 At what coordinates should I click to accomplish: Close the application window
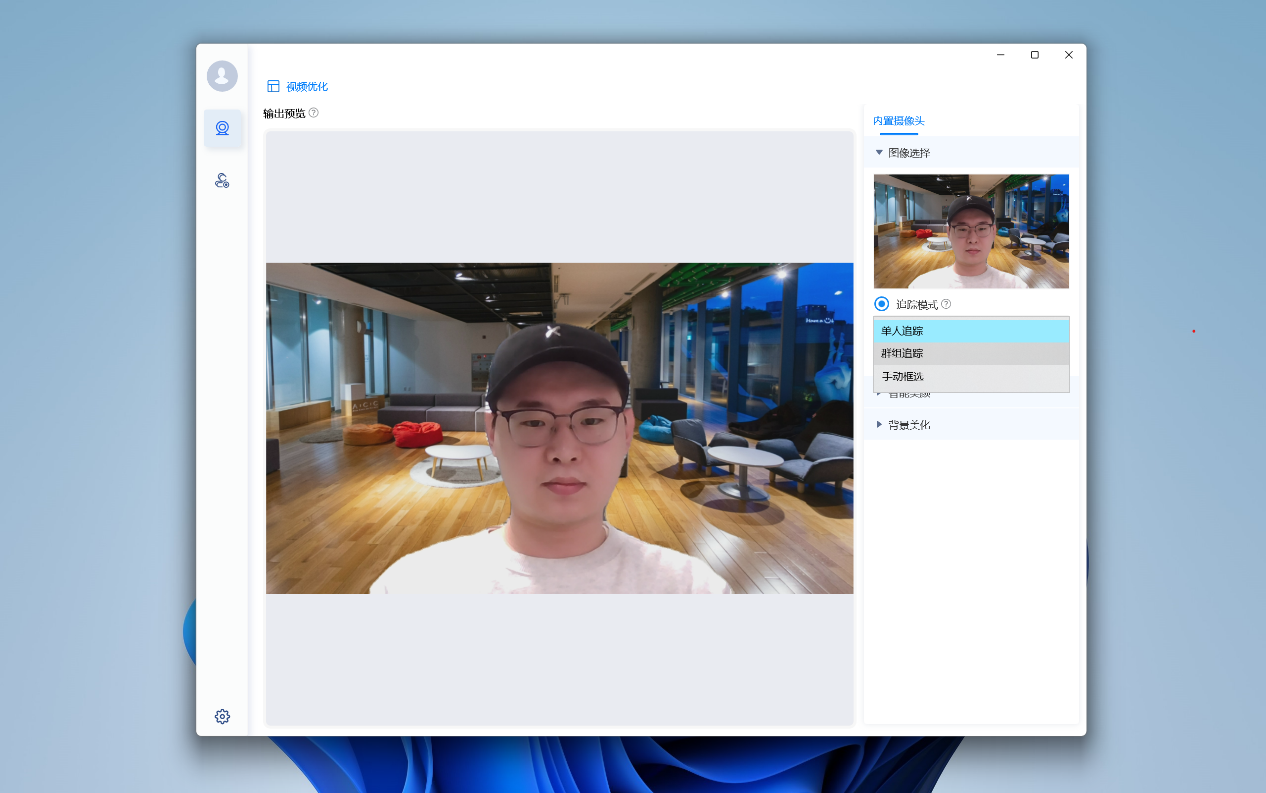coord(1068,55)
